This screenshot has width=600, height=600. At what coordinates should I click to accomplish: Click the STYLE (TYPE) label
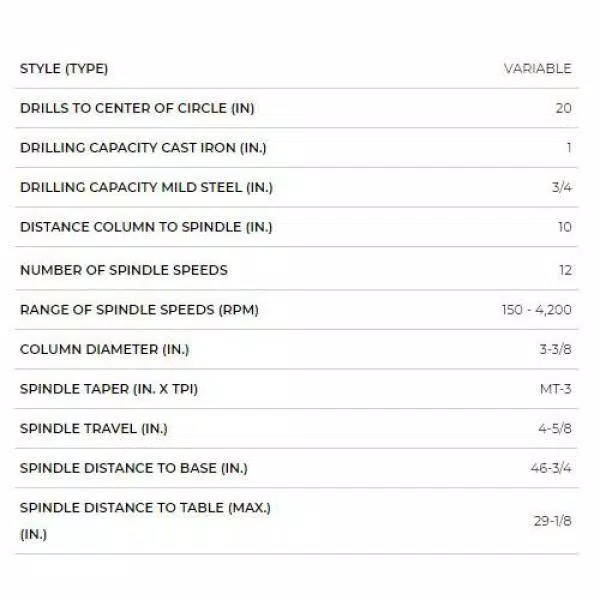point(64,69)
